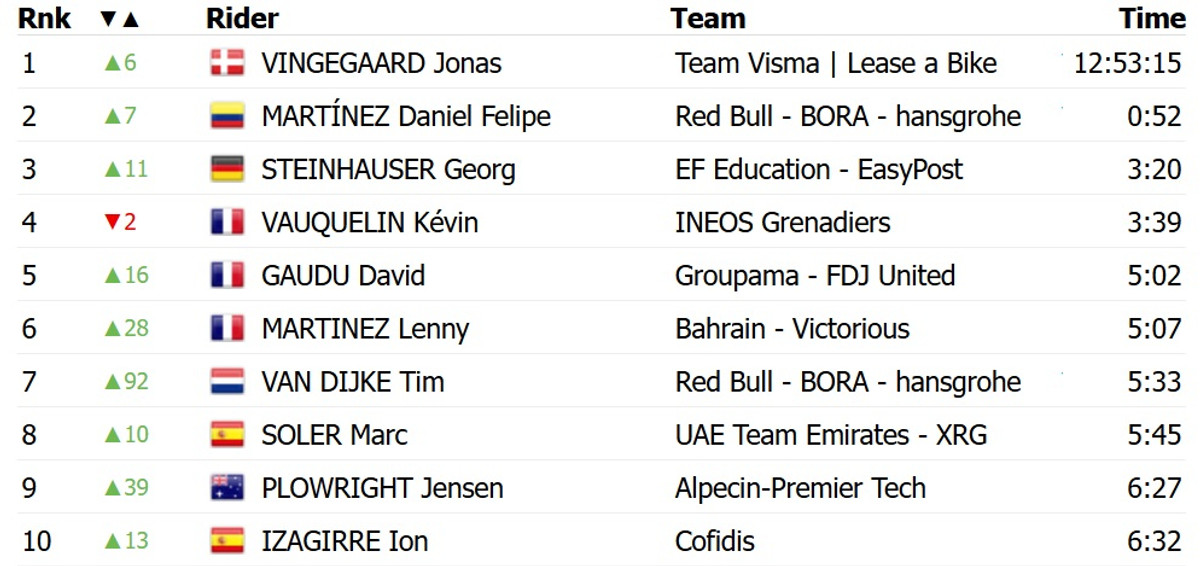
Task: Open VINGEGAARD Jonas rider page
Action: click(x=381, y=63)
